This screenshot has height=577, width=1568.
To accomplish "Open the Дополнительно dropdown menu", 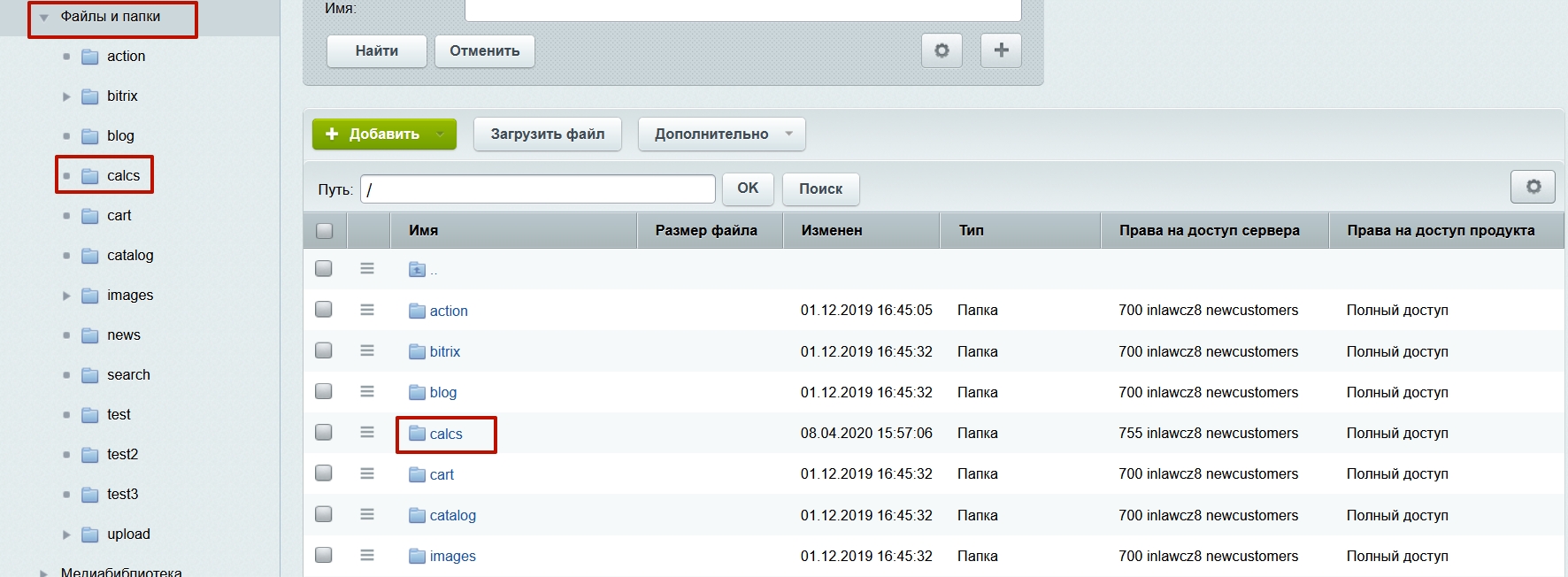I will 721,135.
